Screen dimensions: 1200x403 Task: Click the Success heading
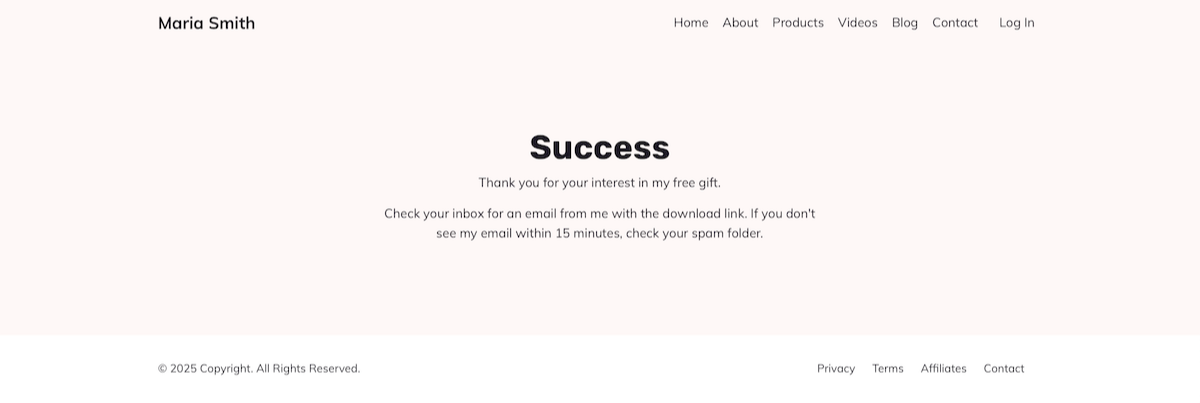(x=600, y=147)
